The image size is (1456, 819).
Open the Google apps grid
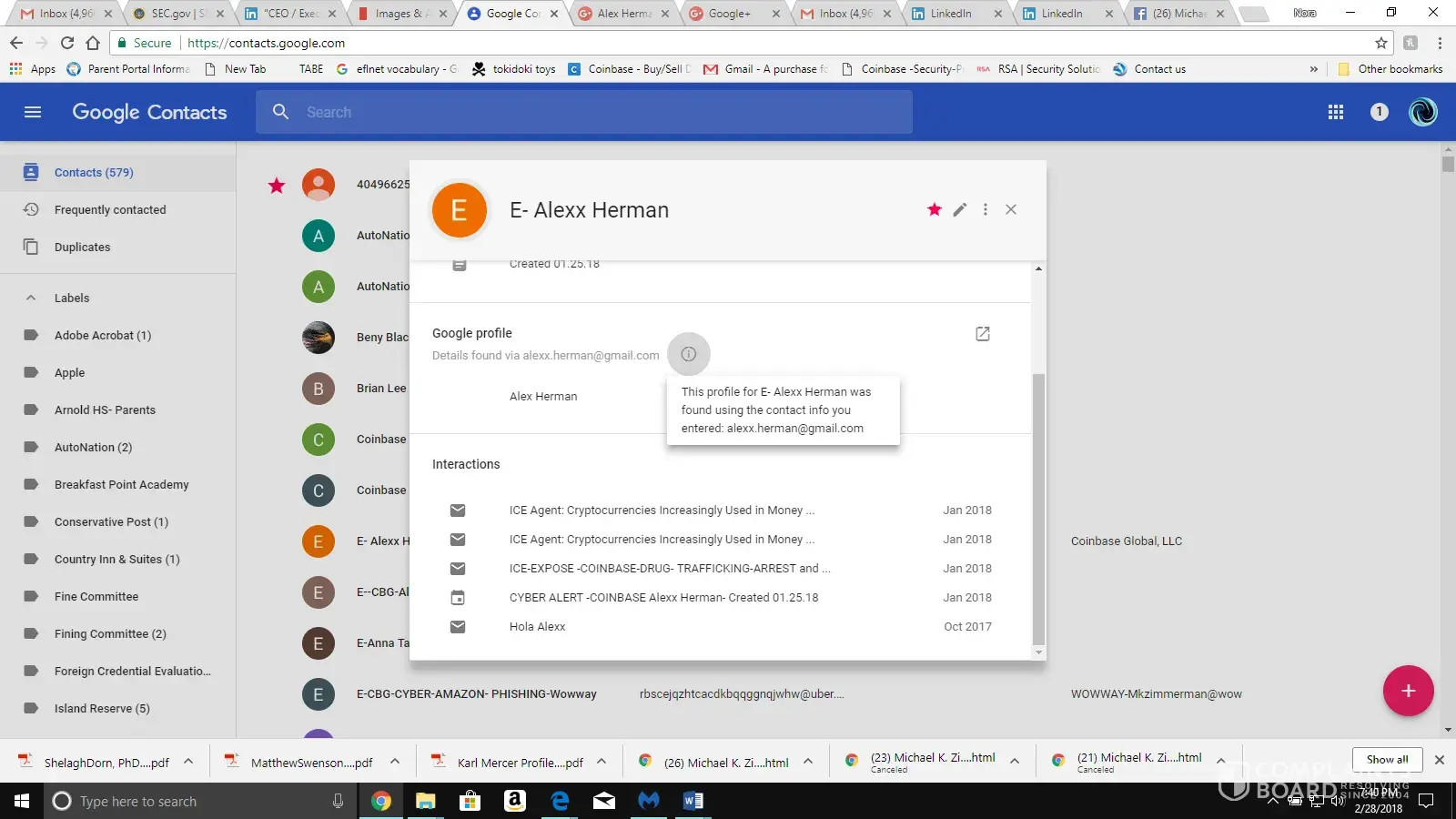tap(1335, 112)
